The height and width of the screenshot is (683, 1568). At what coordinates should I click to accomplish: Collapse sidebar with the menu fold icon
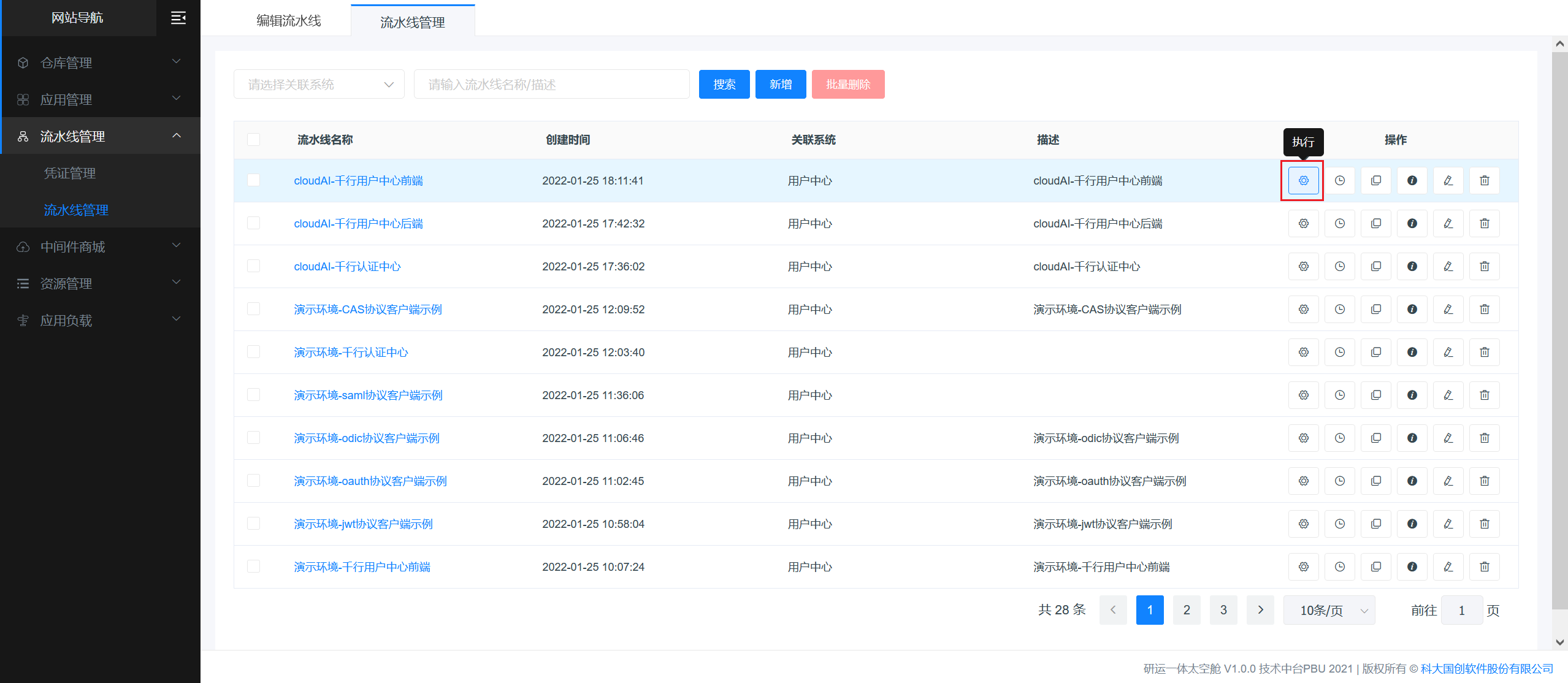pos(178,18)
